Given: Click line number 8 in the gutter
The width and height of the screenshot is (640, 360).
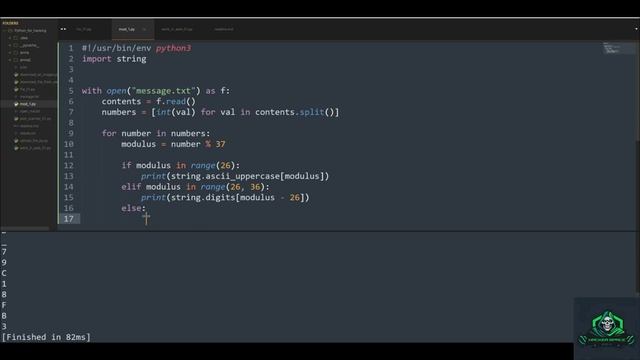Looking at the screenshot, I should coord(71,123).
